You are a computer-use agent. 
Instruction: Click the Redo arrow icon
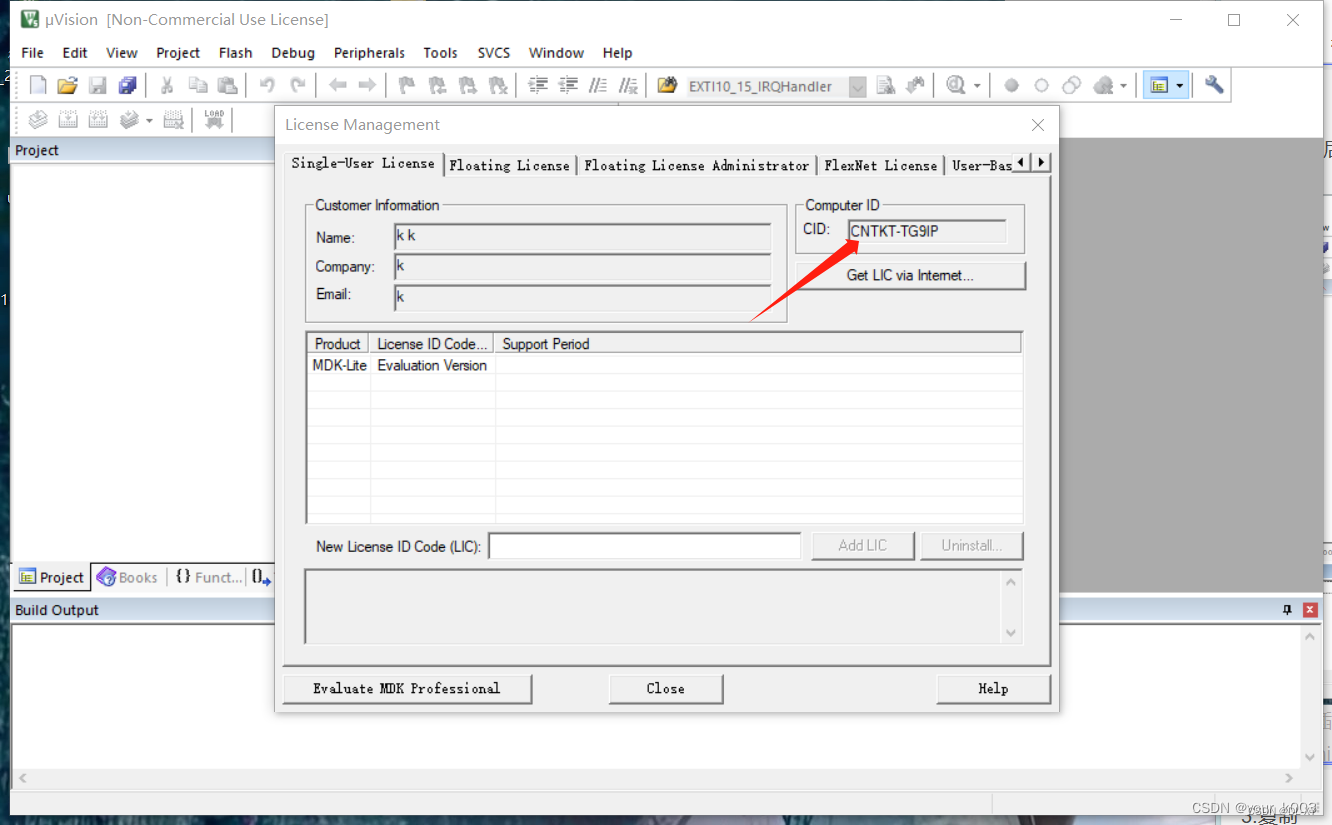click(297, 86)
